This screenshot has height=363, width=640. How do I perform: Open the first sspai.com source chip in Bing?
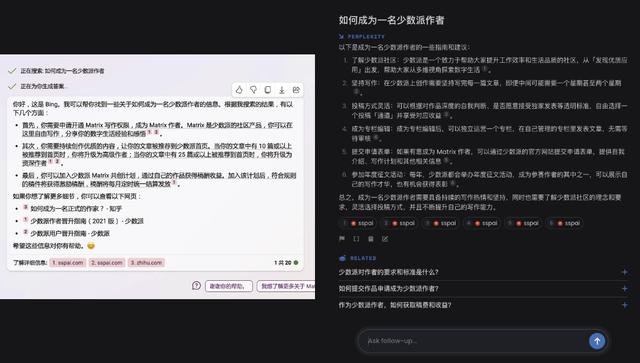[x=68, y=263]
